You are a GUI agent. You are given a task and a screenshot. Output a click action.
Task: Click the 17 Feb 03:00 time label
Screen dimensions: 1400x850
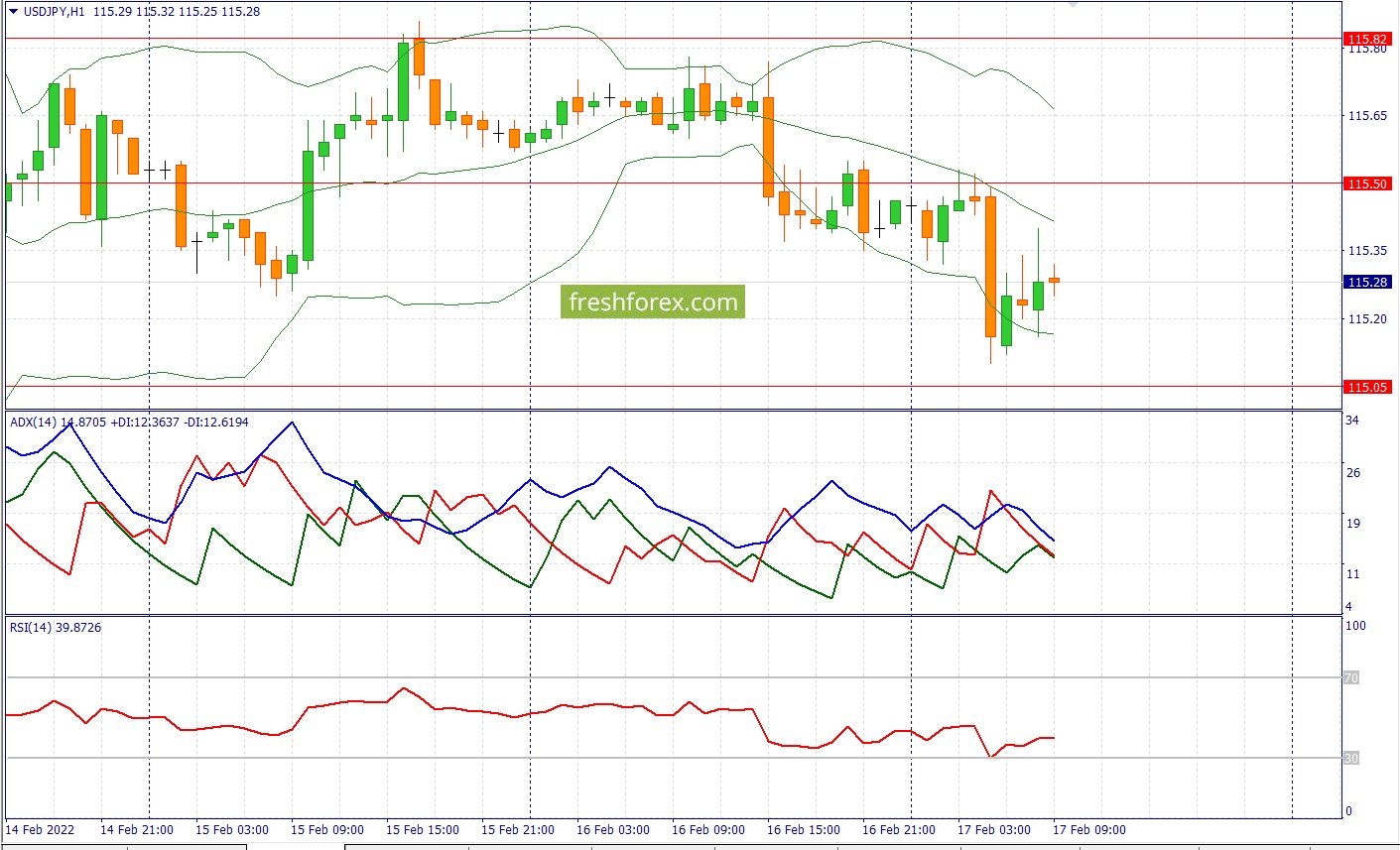pyautogui.click(x=994, y=830)
